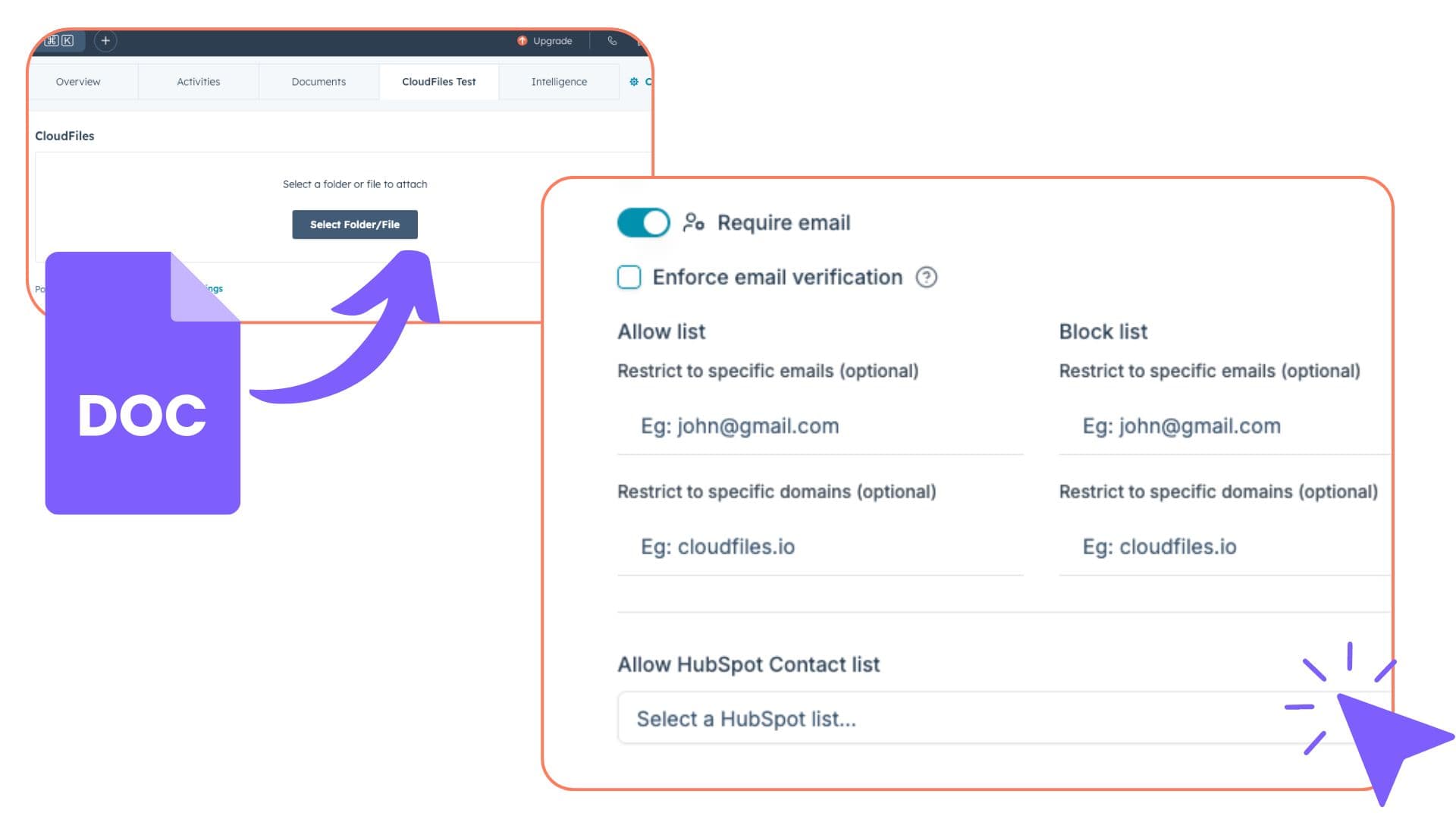Check the Enforce email verification box
The image size is (1456, 819).
pos(629,278)
